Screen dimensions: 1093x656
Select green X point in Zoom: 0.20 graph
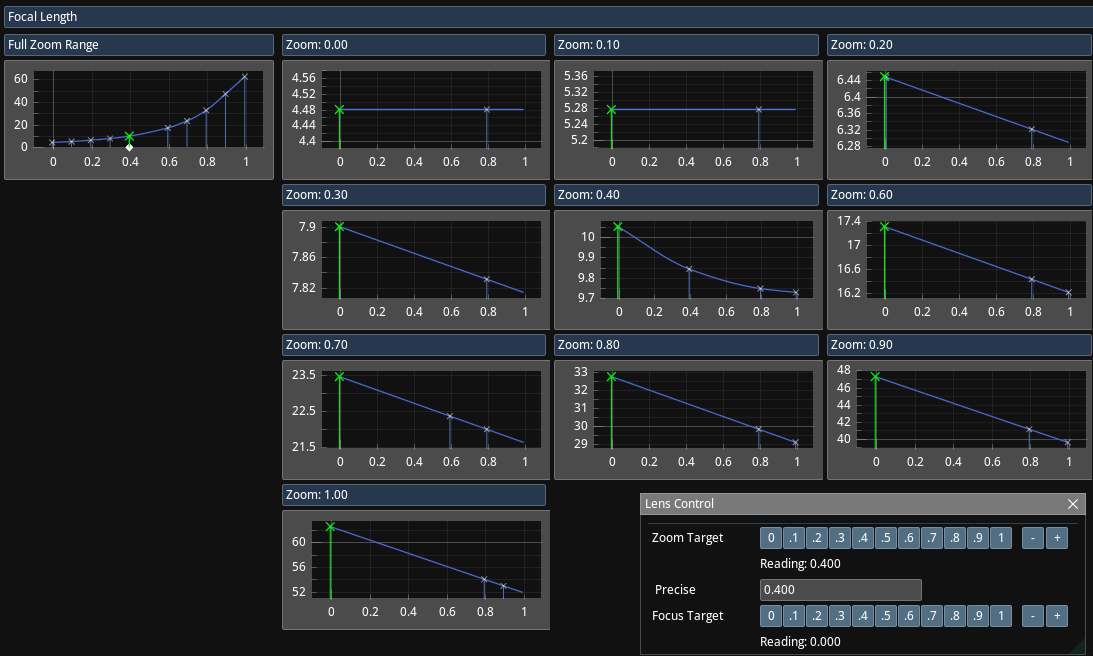[884, 77]
